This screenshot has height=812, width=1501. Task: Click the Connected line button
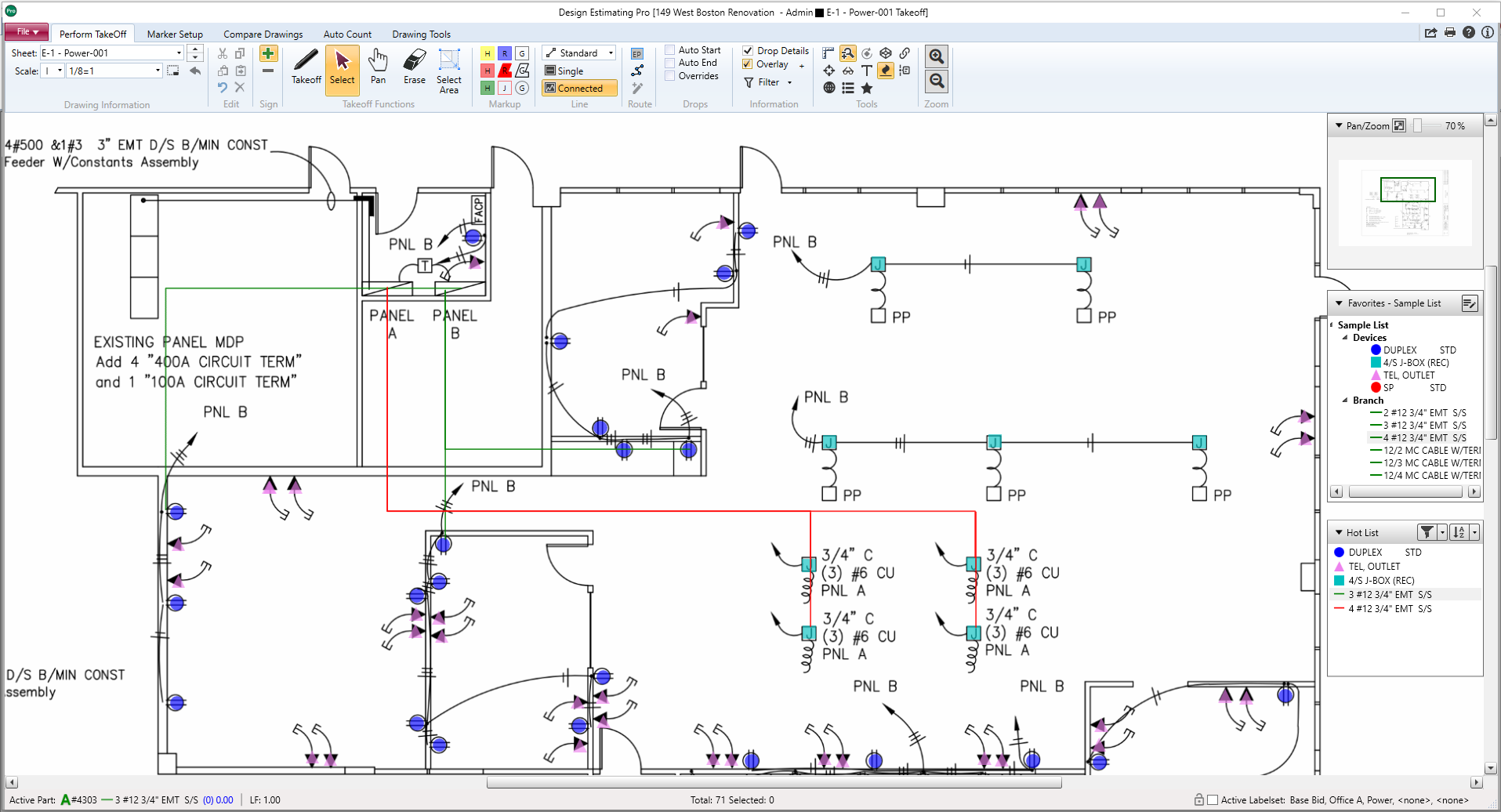point(578,88)
